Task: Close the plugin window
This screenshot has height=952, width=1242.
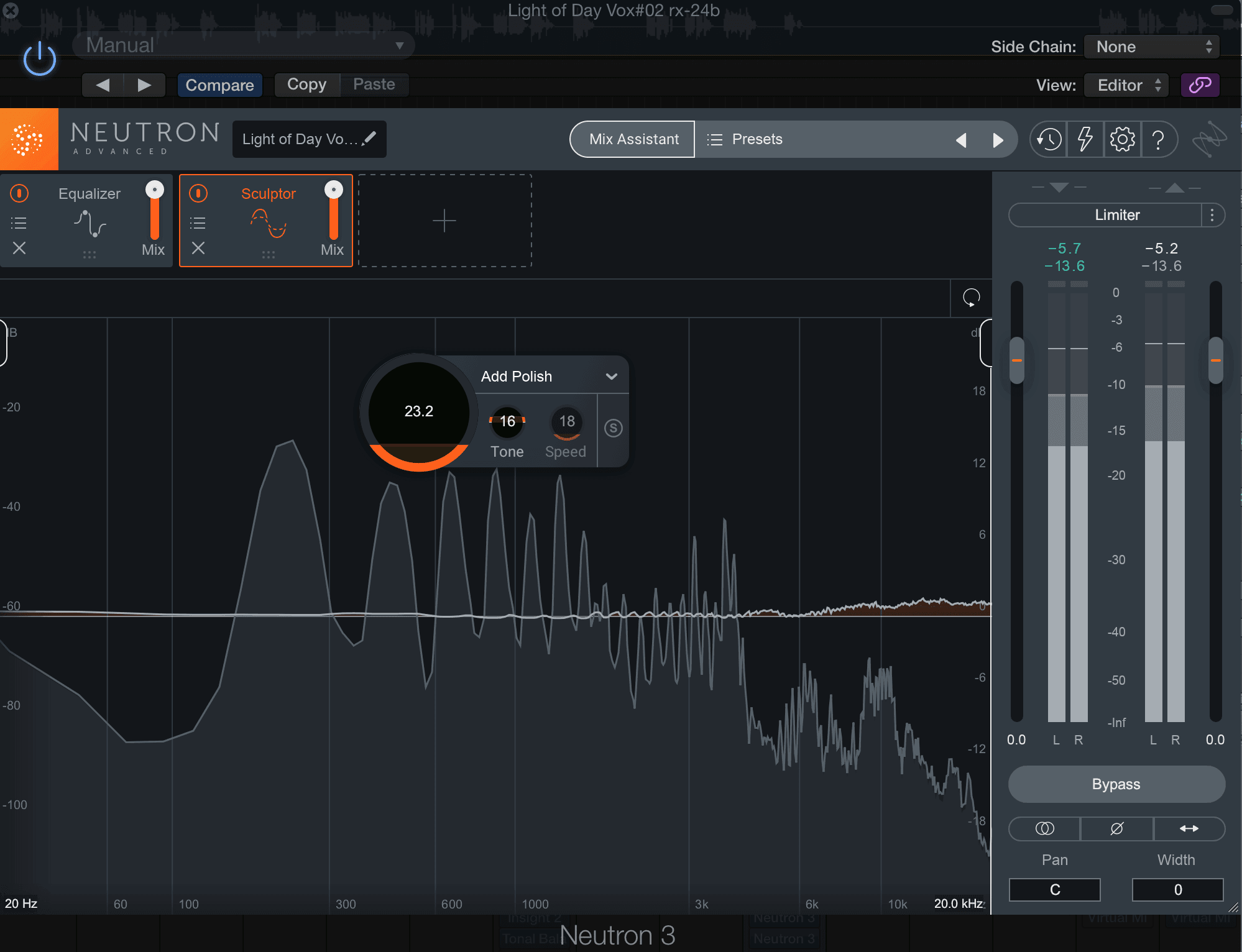Action: (11, 10)
